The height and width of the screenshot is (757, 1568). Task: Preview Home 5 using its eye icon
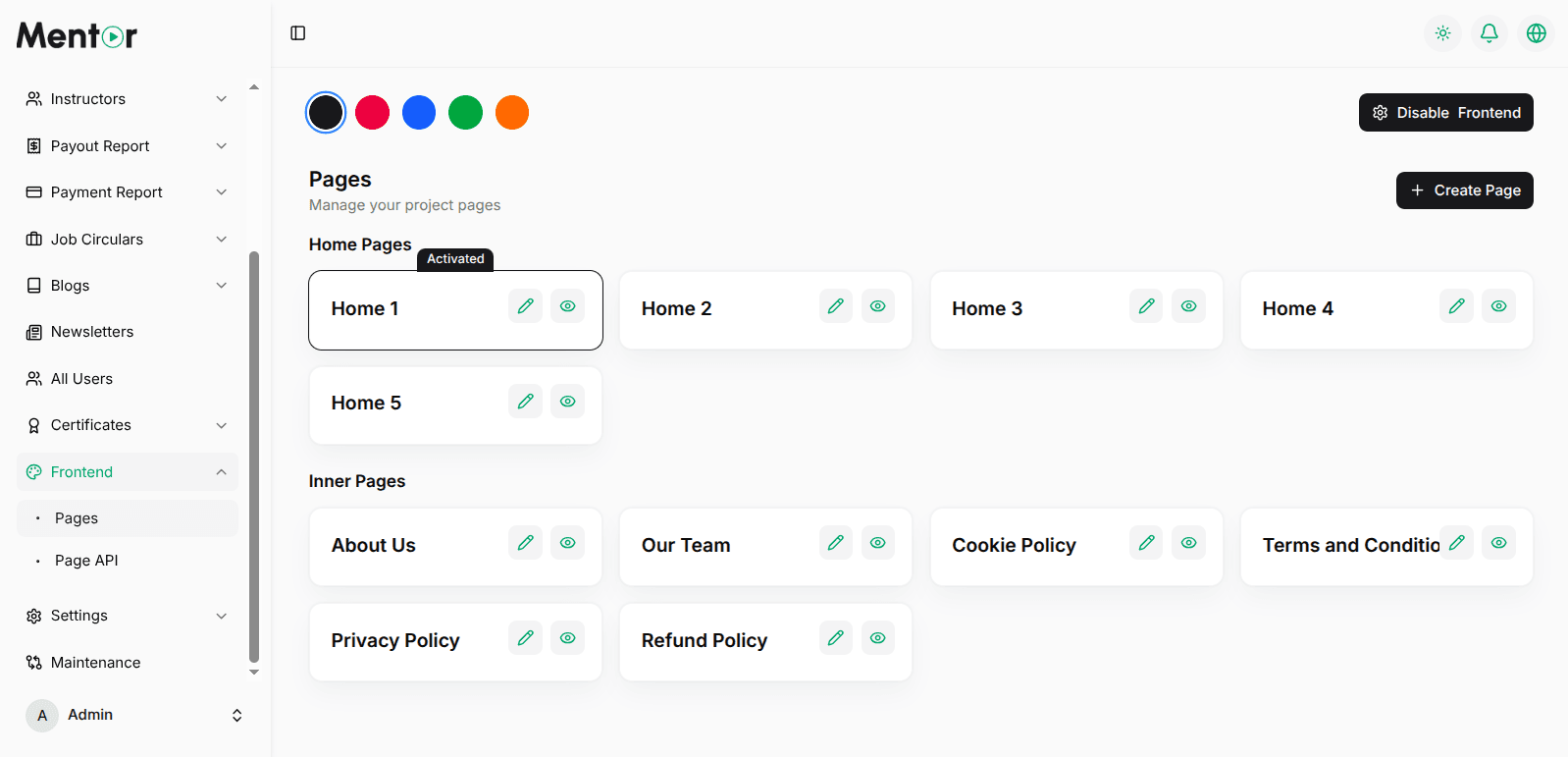click(x=567, y=401)
